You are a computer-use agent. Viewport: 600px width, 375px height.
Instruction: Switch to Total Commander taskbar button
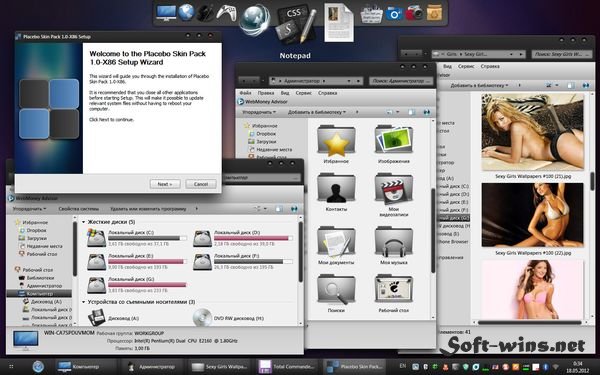pos(287,367)
